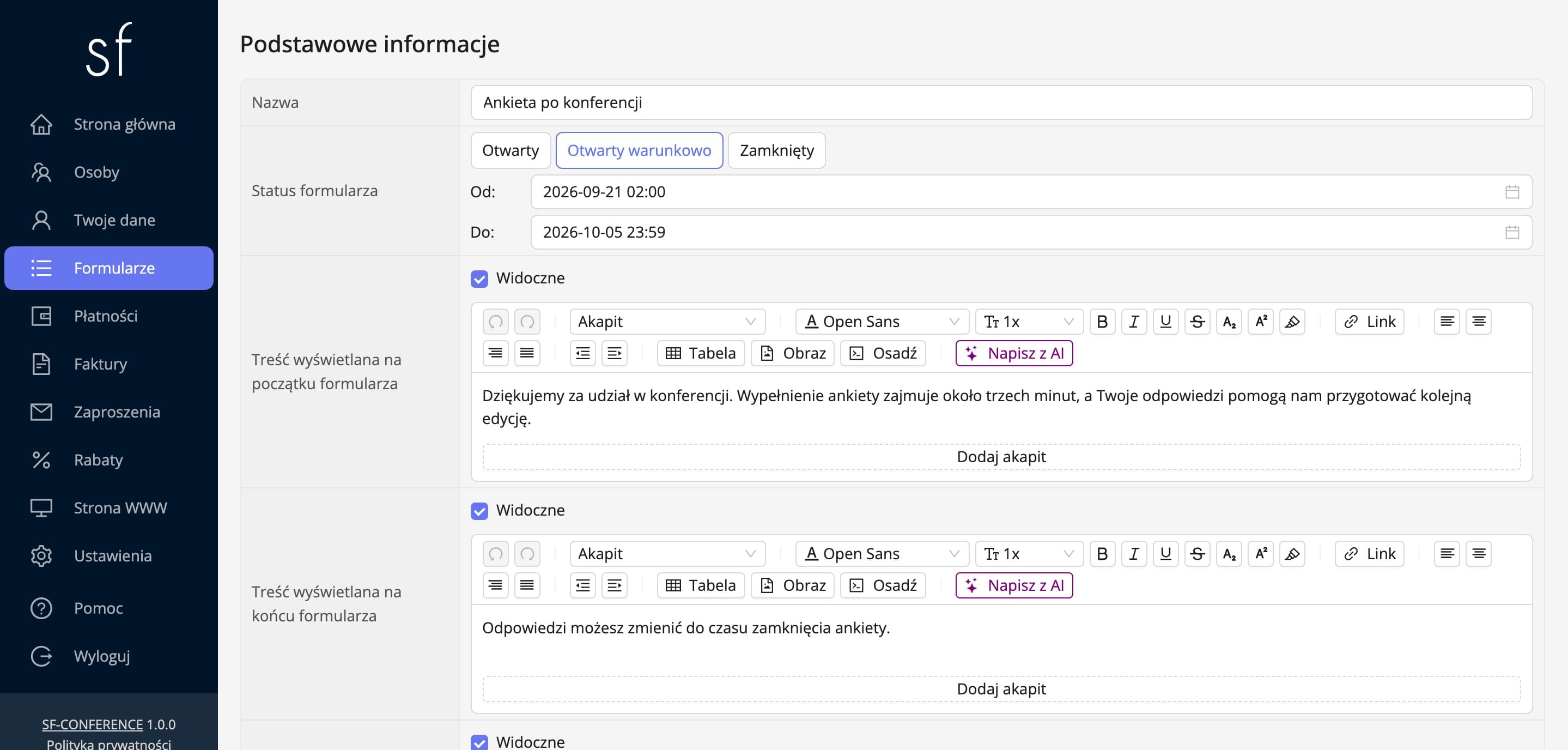The height and width of the screenshot is (750, 1568).
Task: Click Link in the start-of-form editor
Action: click(1370, 322)
